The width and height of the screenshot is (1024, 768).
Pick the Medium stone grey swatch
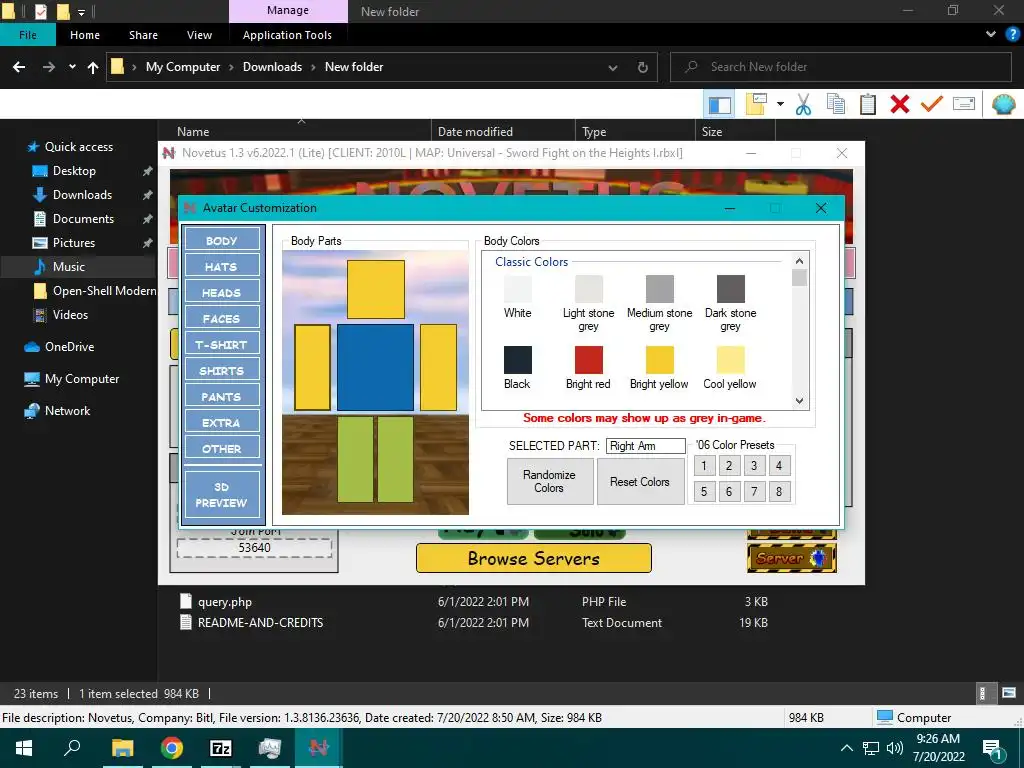click(660, 288)
